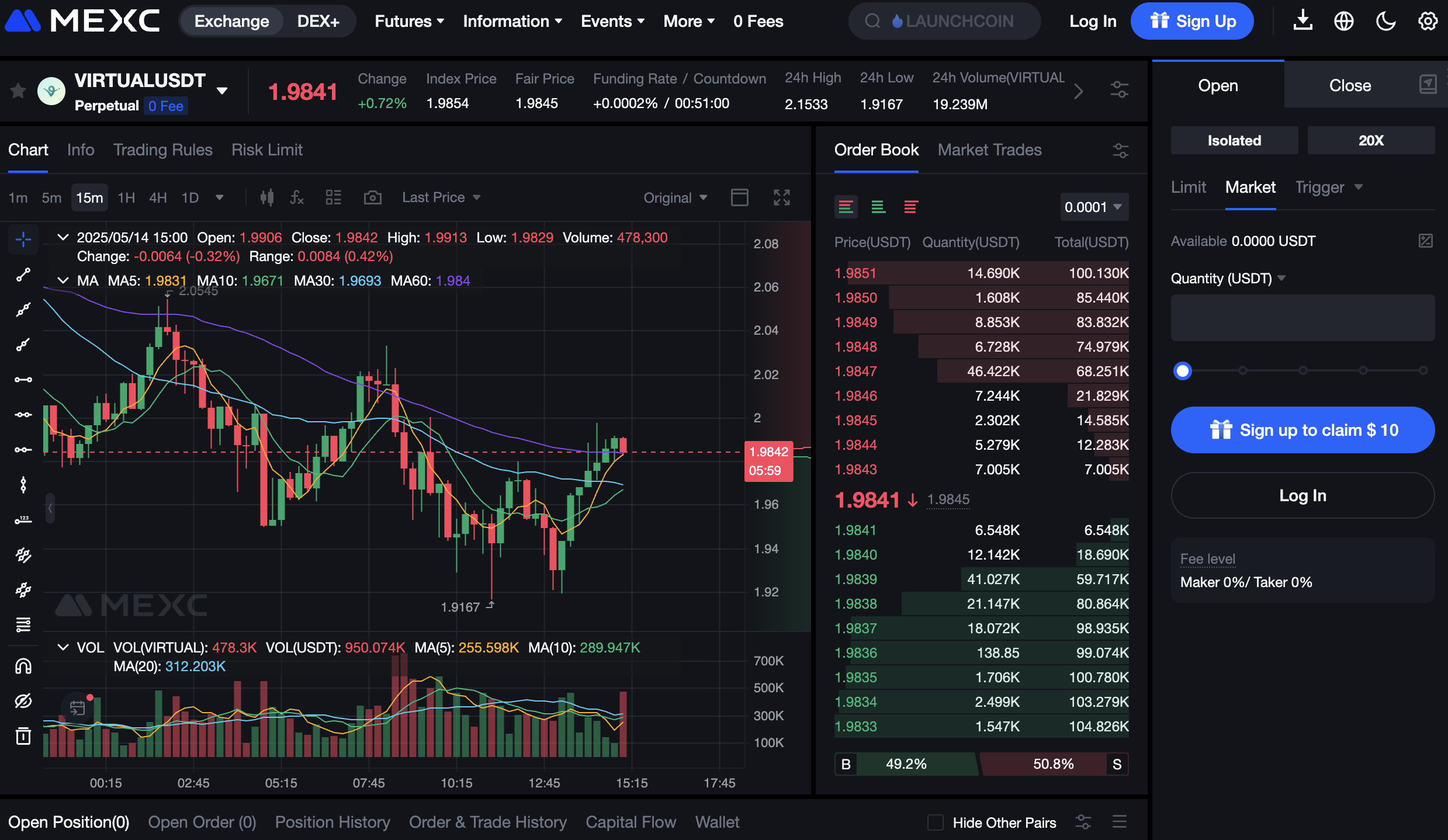The image size is (1448, 840).
Task: Expand the chart to fullscreen
Action: (782, 197)
